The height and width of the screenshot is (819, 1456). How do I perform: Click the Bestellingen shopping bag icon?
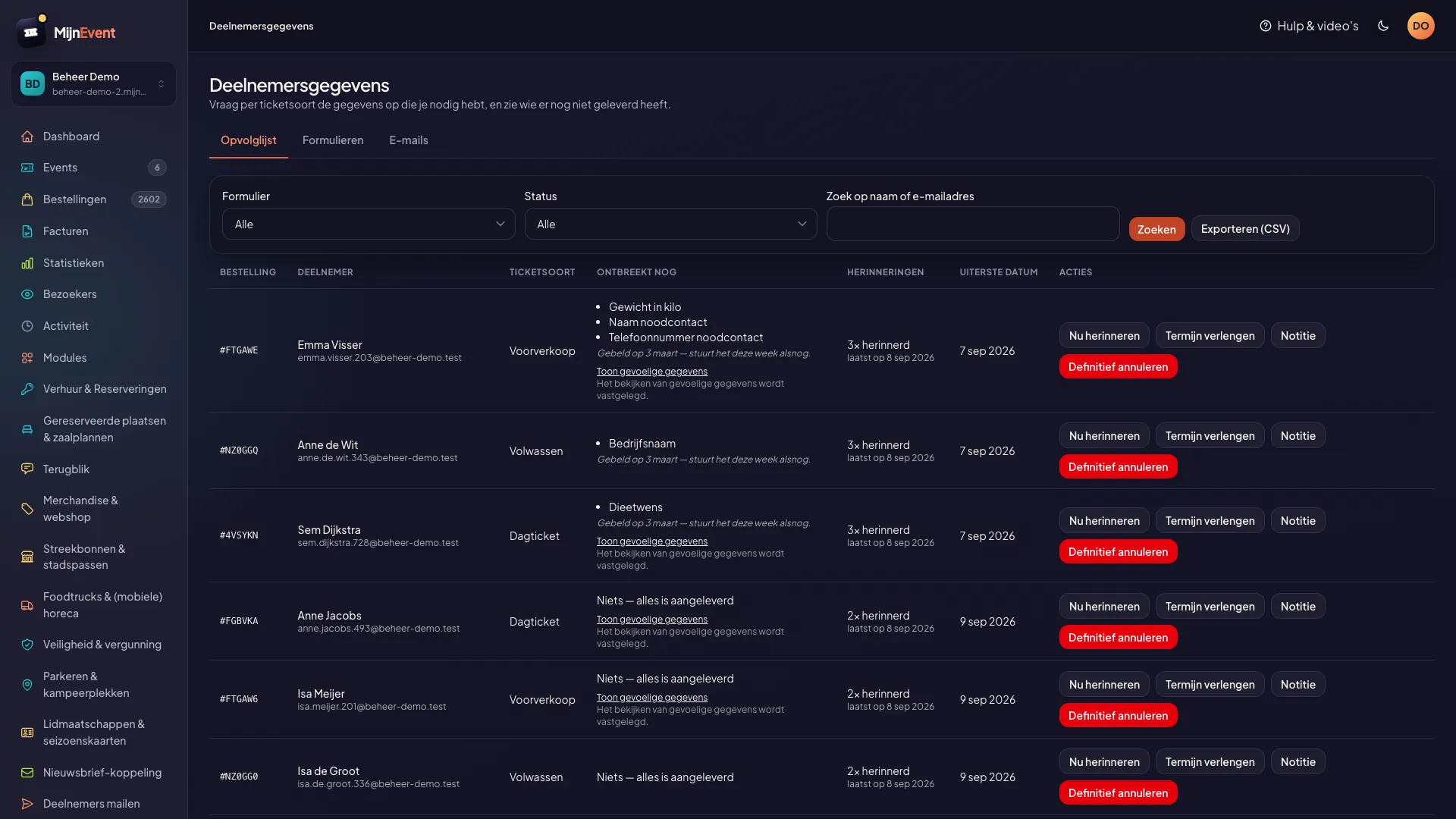pyautogui.click(x=27, y=199)
